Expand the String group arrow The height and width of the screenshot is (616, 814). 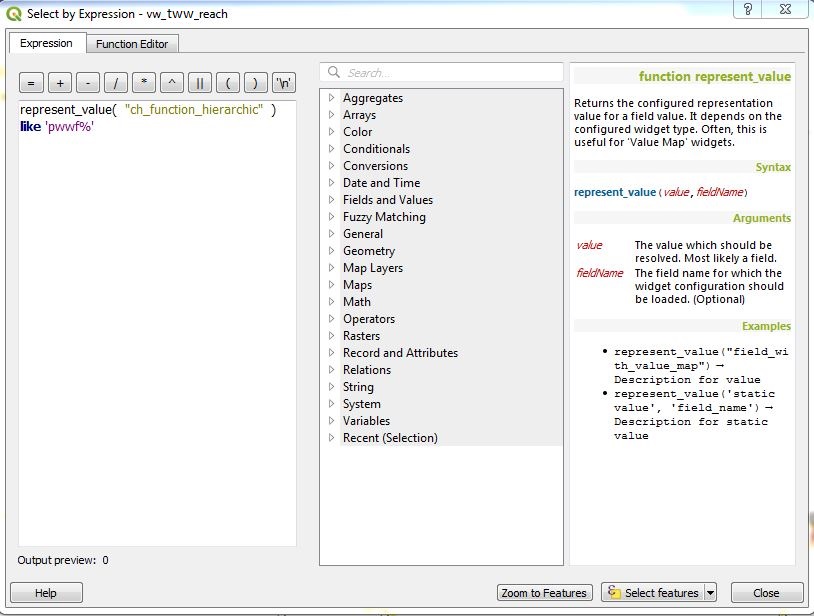tap(331, 387)
